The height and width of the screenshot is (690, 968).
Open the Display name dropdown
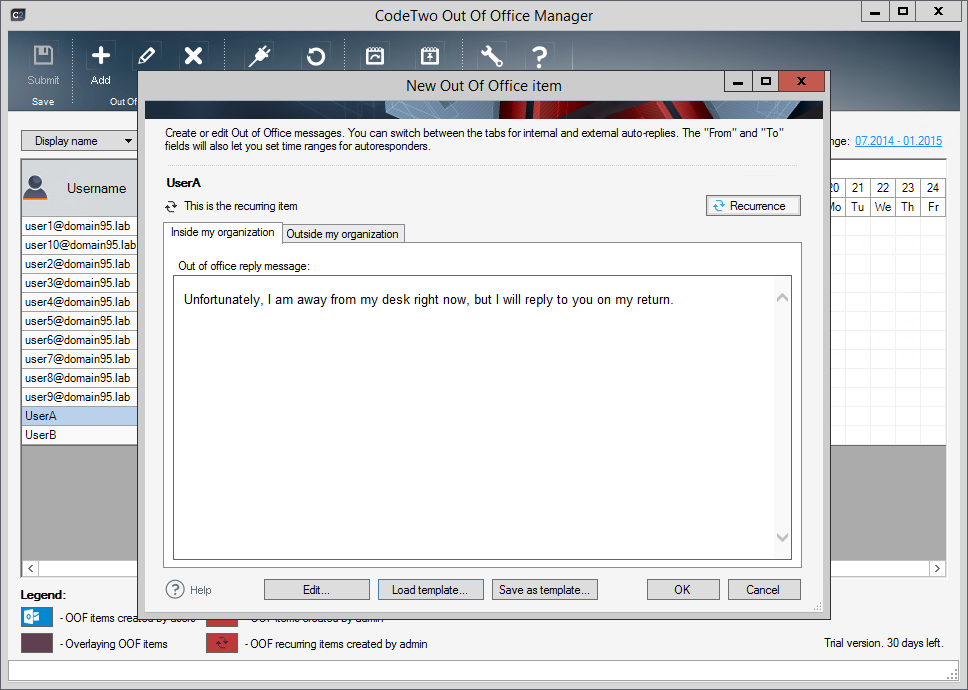pyautogui.click(x=78, y=141)
